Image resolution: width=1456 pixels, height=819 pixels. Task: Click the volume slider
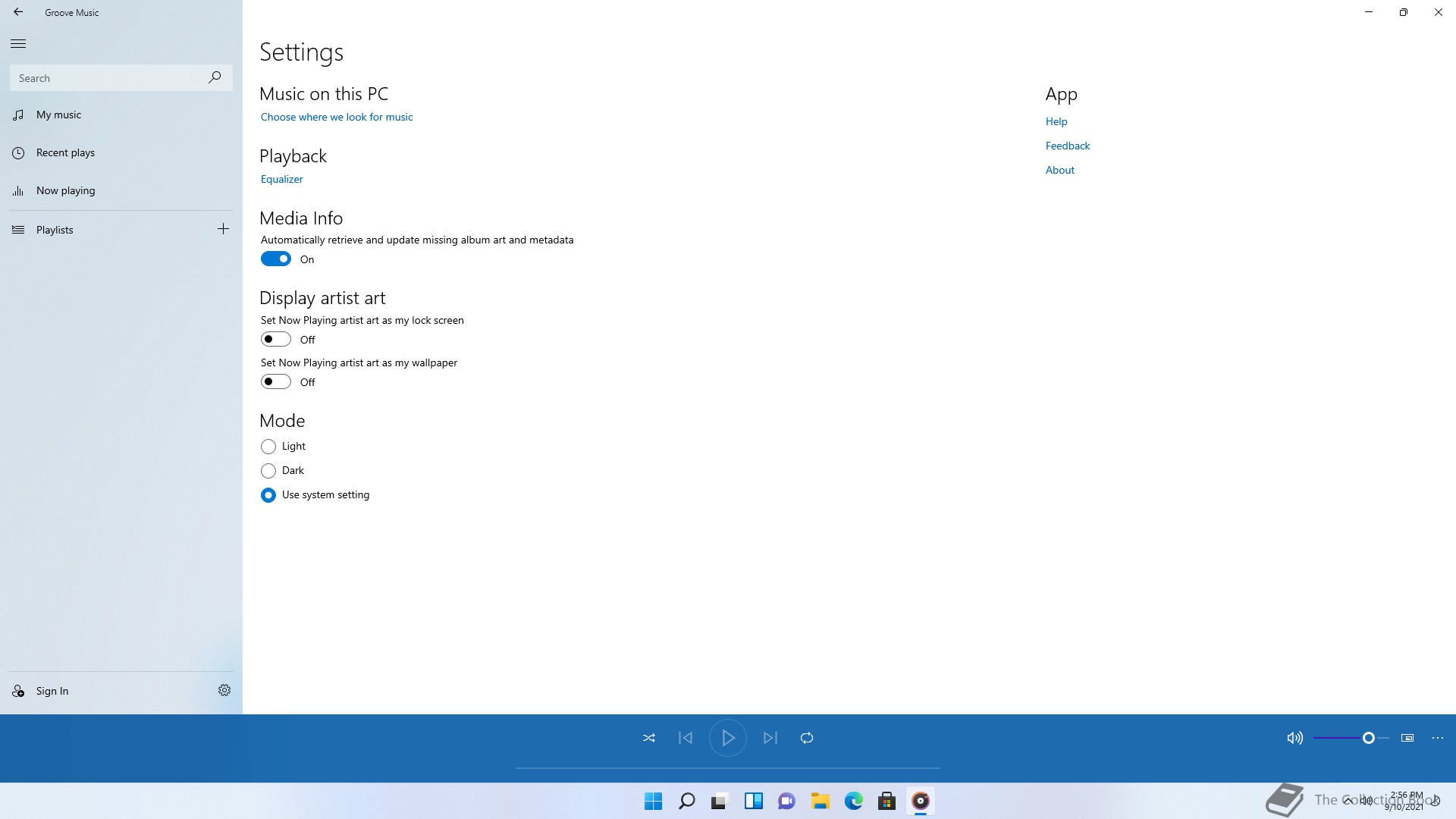pos(1351,738)
